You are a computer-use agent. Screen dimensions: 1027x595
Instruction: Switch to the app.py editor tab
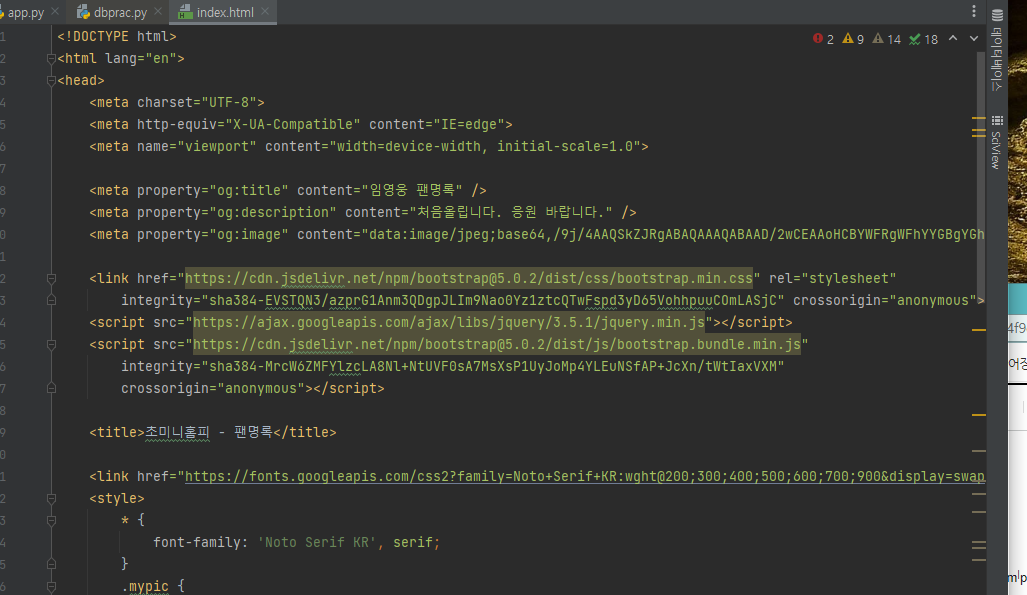point(25,12)
